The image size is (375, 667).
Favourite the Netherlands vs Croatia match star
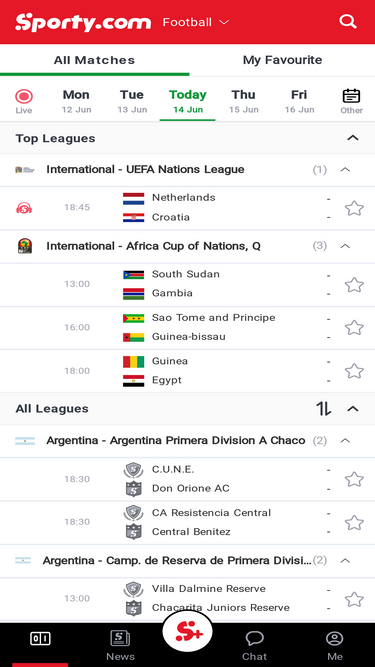(x=354, y=208)
